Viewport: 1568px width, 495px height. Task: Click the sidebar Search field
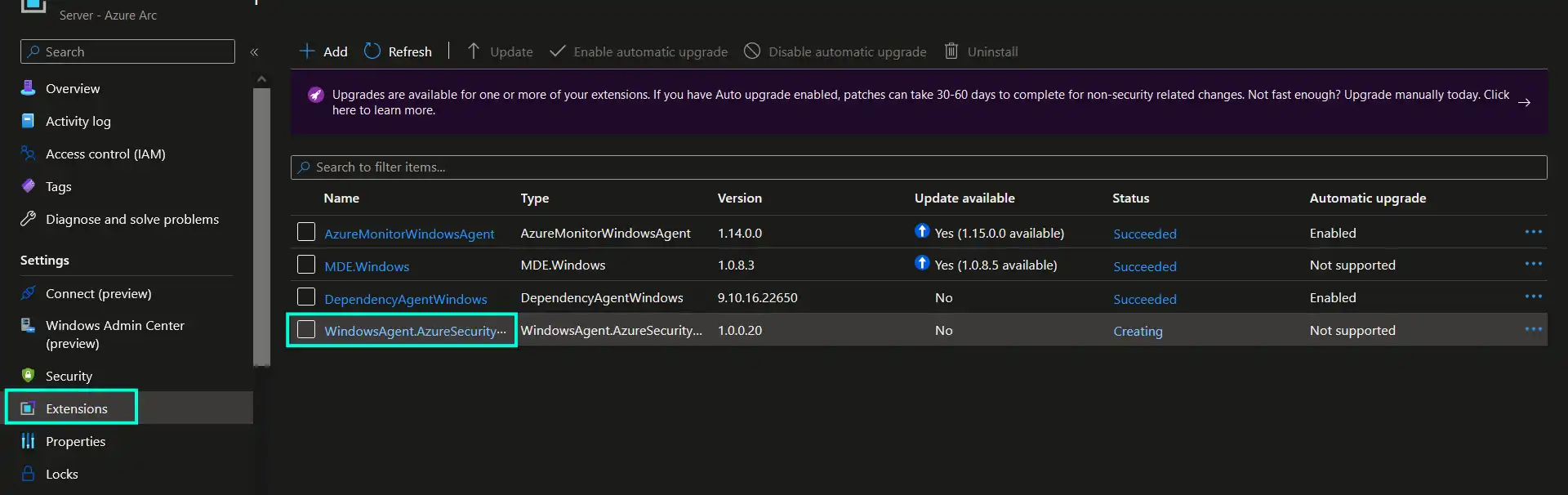(127, 51)
